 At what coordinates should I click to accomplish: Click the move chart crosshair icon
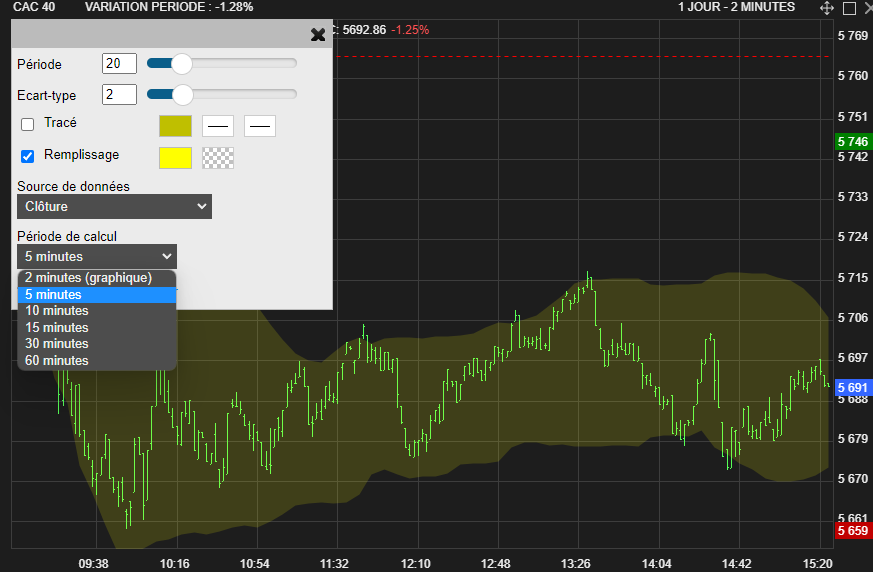point(827,8)
